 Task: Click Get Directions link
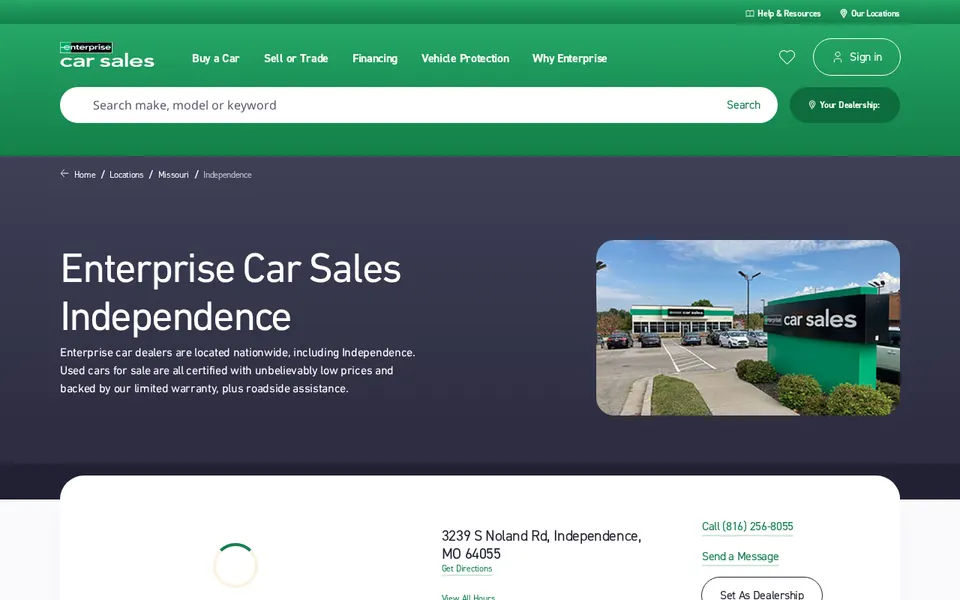[x=467, y=569]
